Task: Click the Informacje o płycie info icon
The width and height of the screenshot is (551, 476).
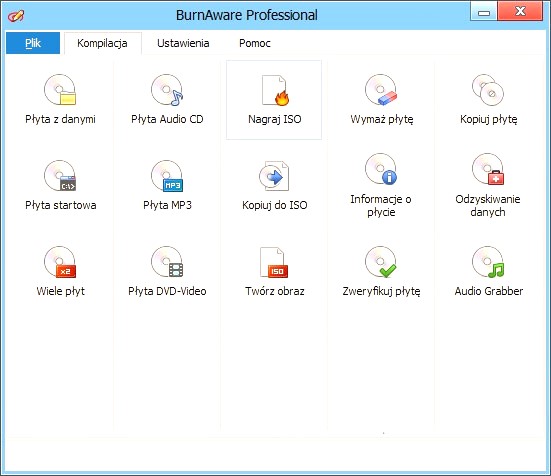Action: 381,169
